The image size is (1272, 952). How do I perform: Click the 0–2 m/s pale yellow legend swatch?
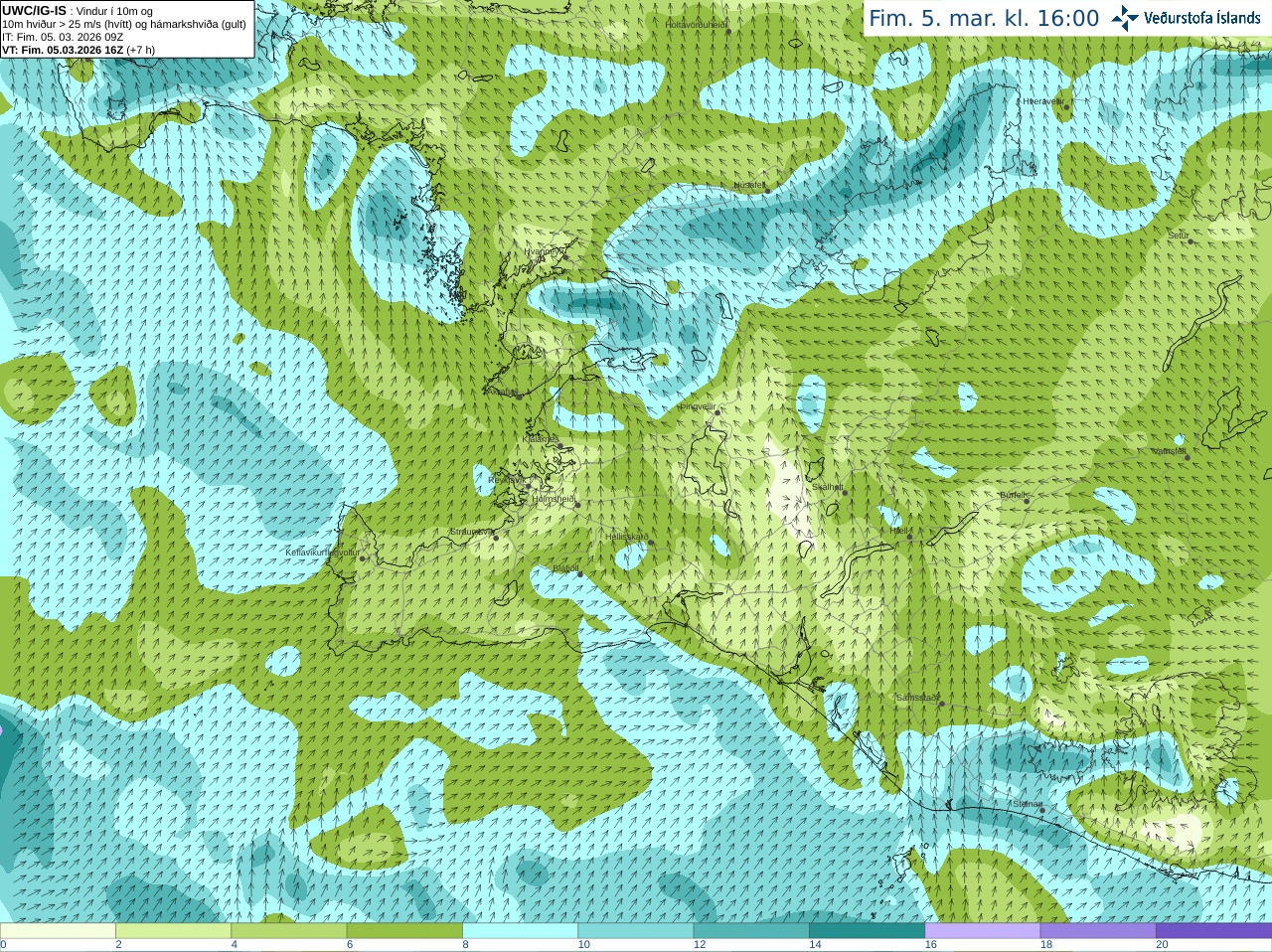click(58, 931)
